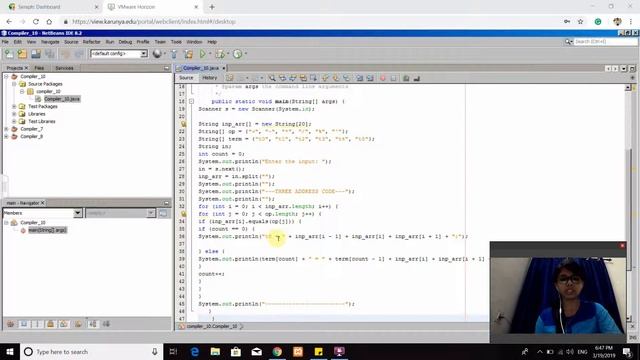Image resolution: width=640 pixels, height=360 pixels.
Task: Toggle Show Inner Classes filter in Navigator
Action: [64, 324]
